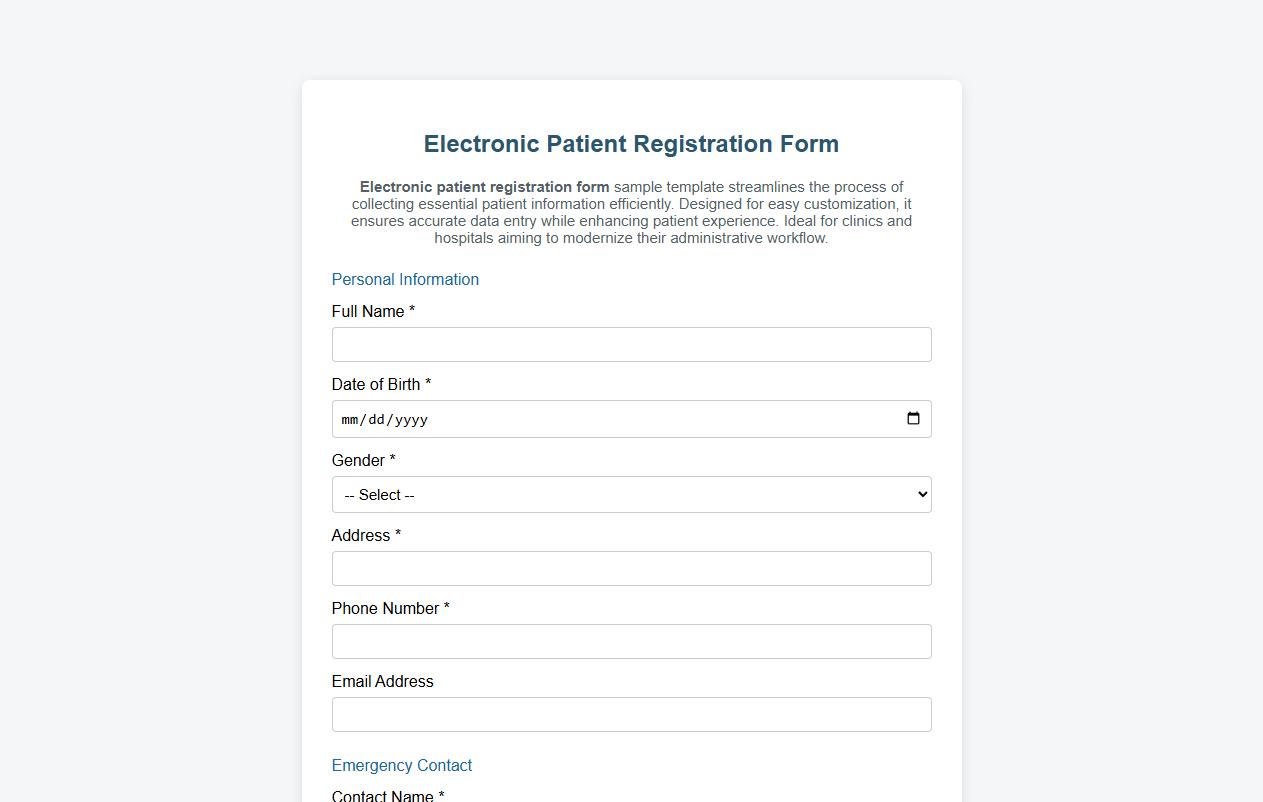The height and width of the screenshot is (802, 1263).
Task: Click the Gender field label
Action: coord(356,460)
